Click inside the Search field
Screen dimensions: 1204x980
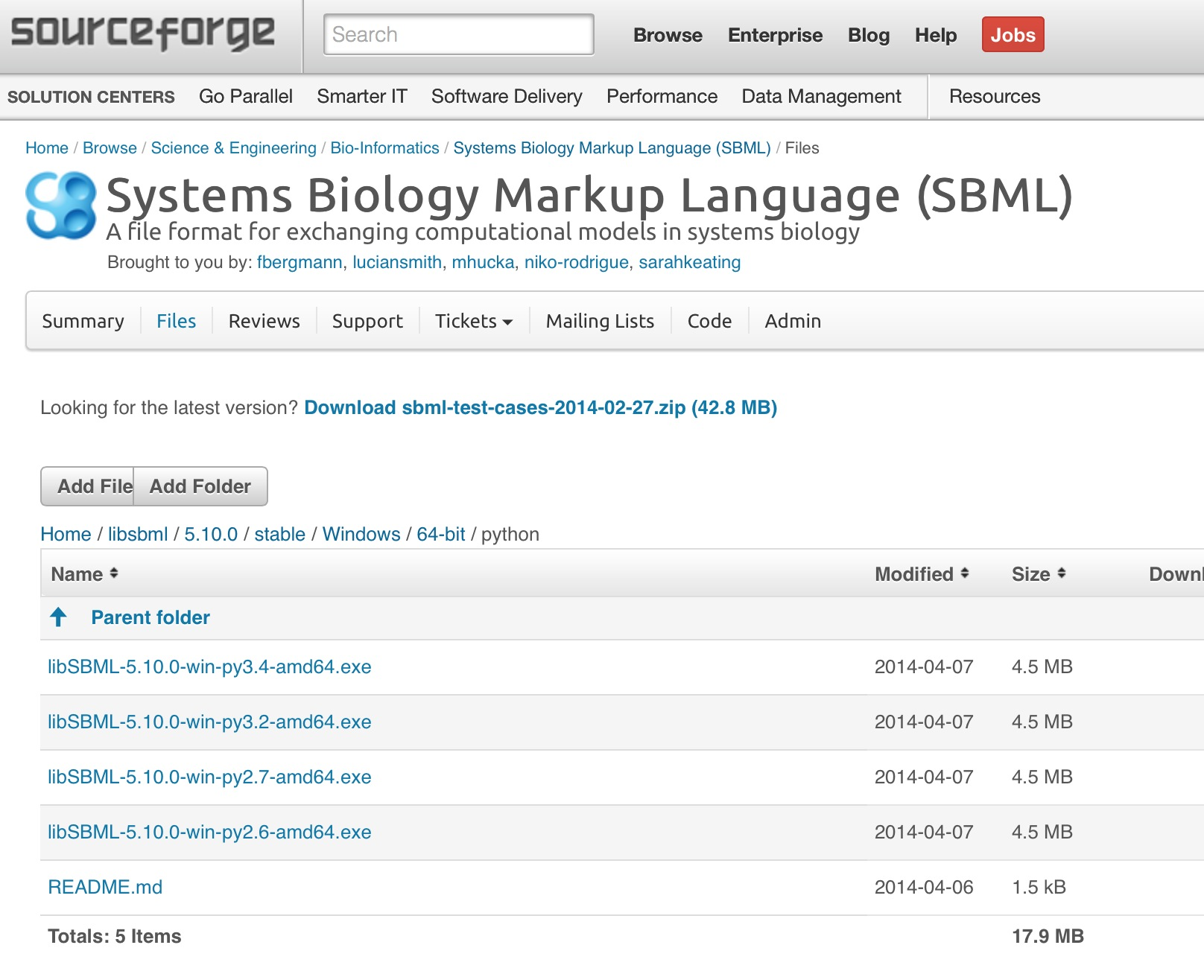(x=457, y=34)
